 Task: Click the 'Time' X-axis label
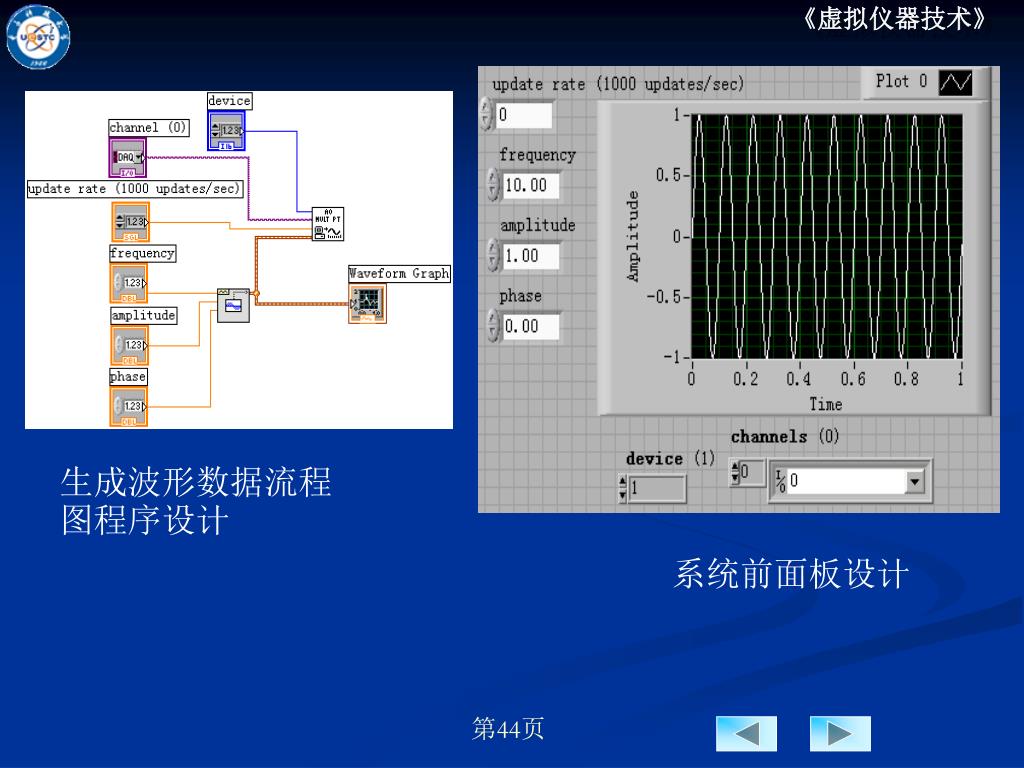[826, 404]
